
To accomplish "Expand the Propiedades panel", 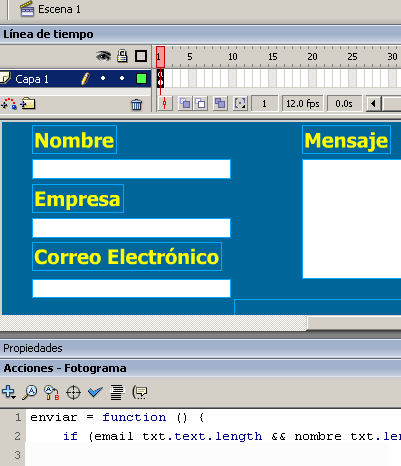I will (200, 348).
